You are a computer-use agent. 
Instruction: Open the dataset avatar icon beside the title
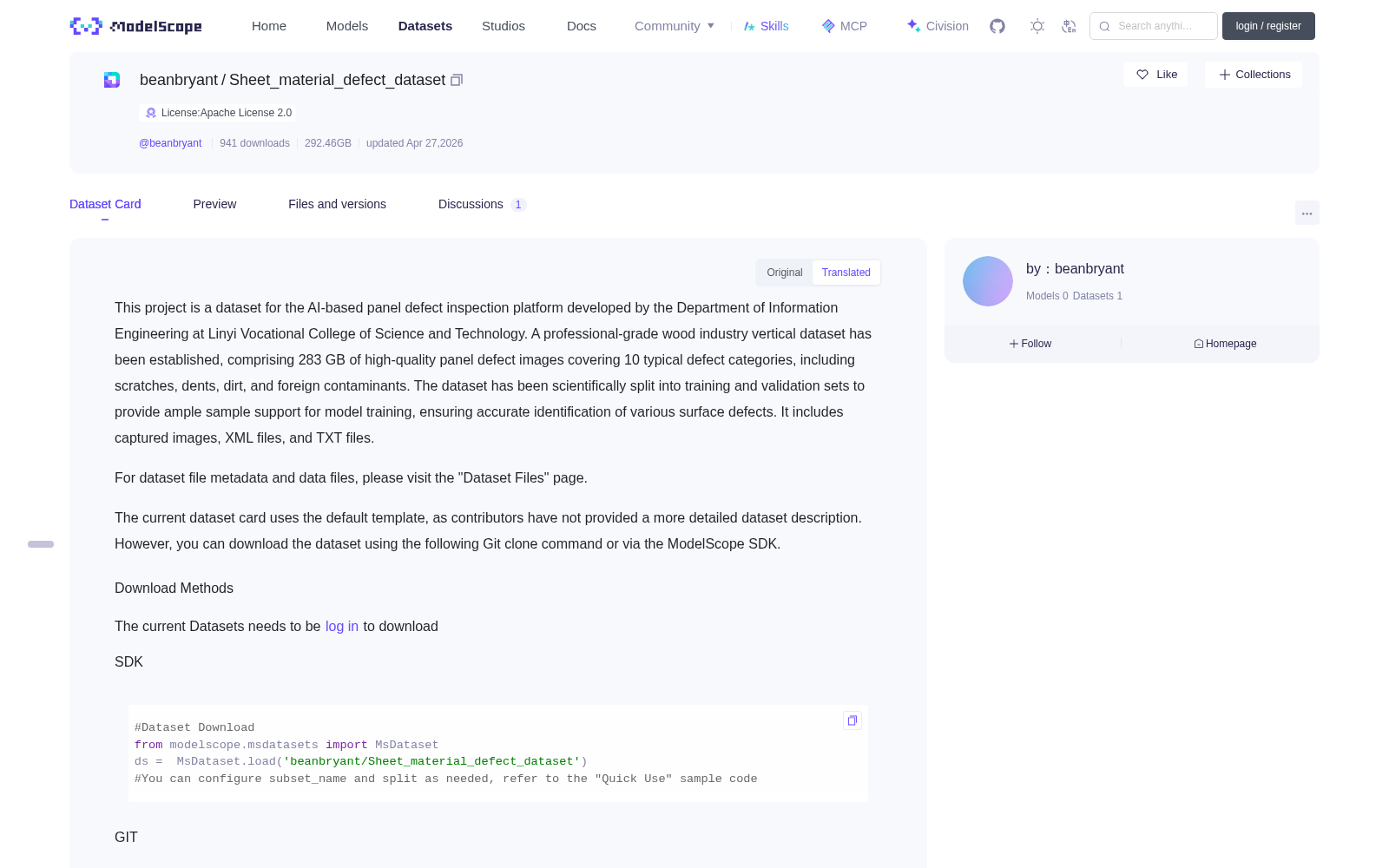tap(112, 80)
